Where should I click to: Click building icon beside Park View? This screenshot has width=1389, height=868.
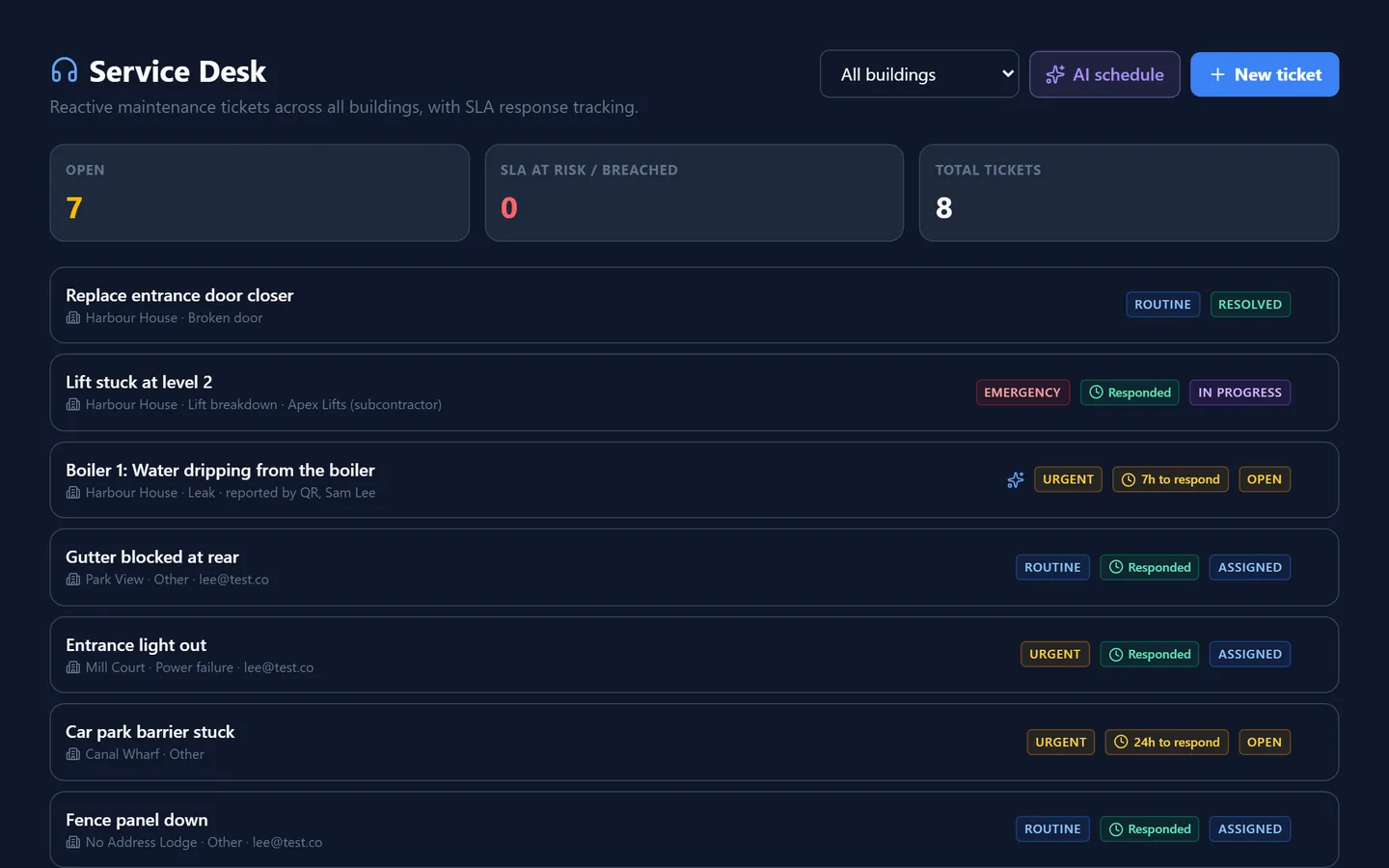[x=73, y=580]
